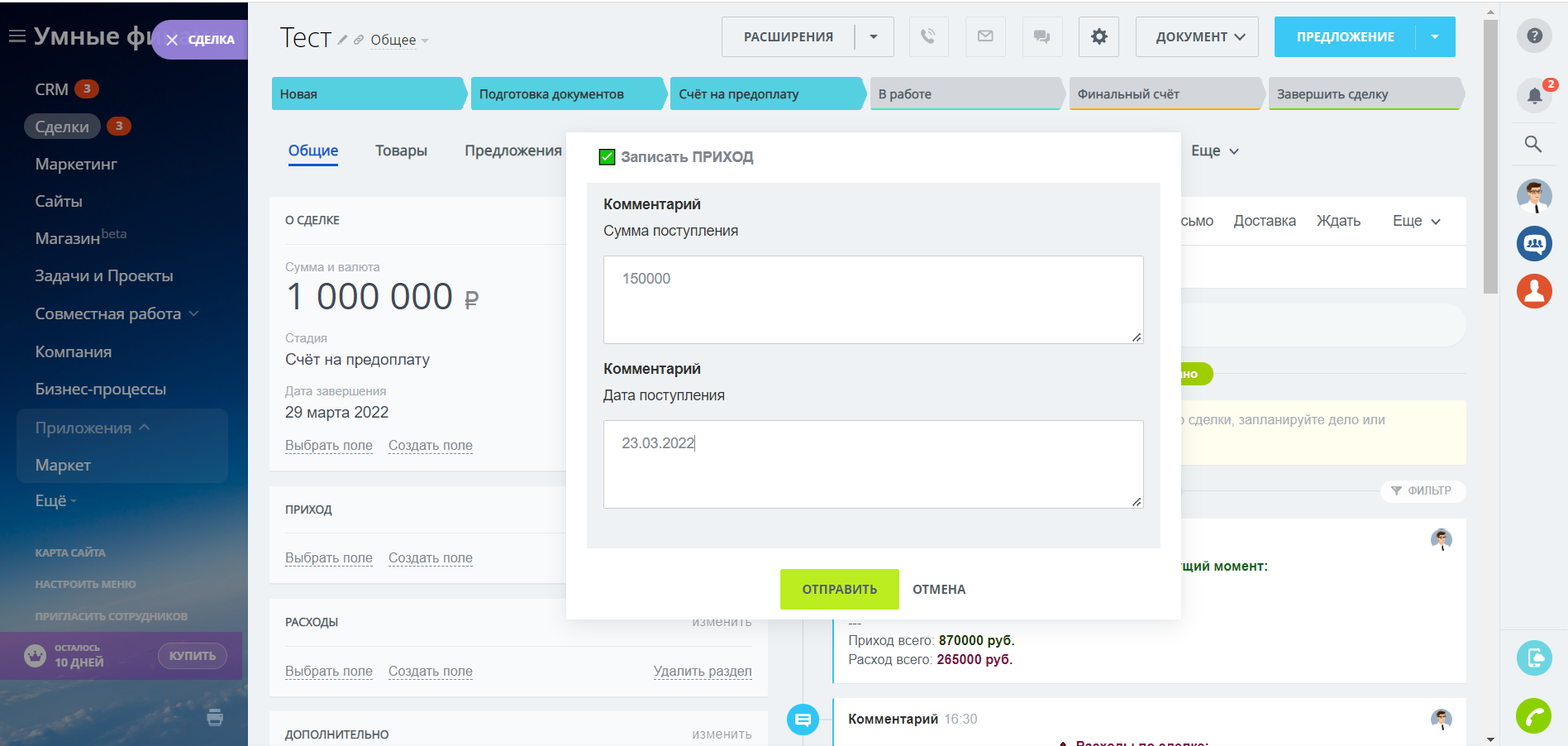The width and height of the screenshot is (1568, 746).
Task: Click the printer icon in left sidebar
Action: [215, 717]
